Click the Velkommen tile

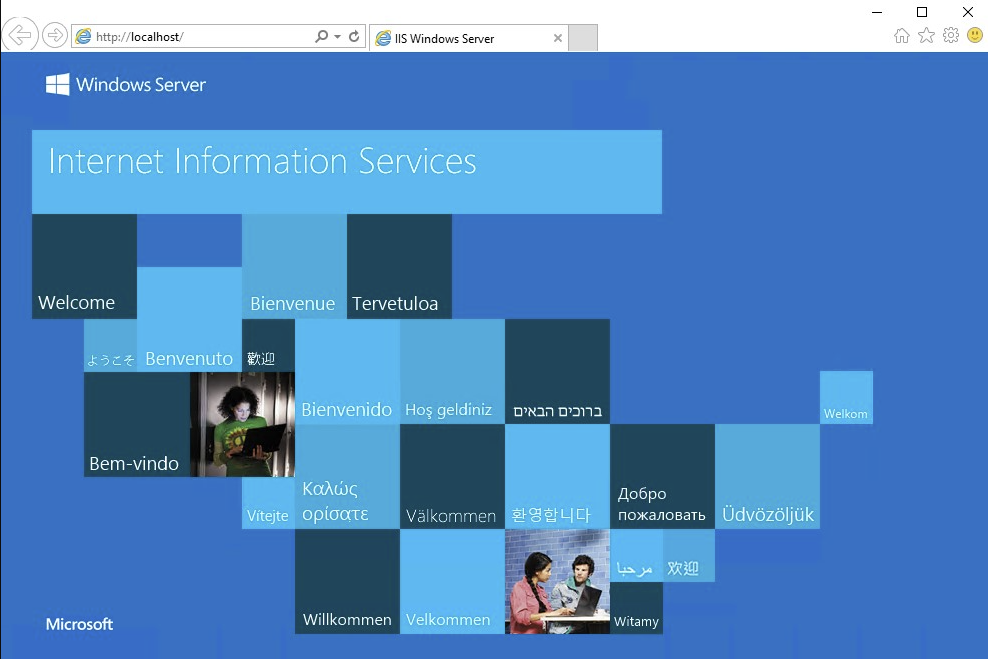452,582
